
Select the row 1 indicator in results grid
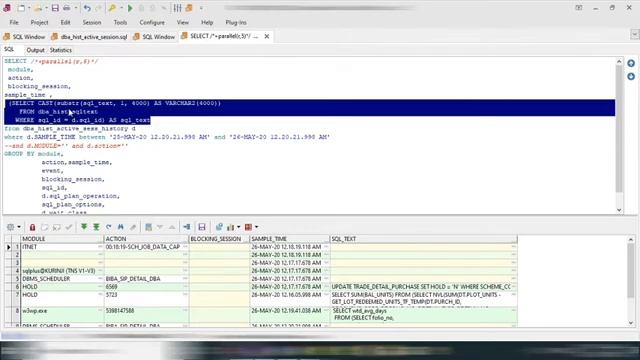[8, 247]
